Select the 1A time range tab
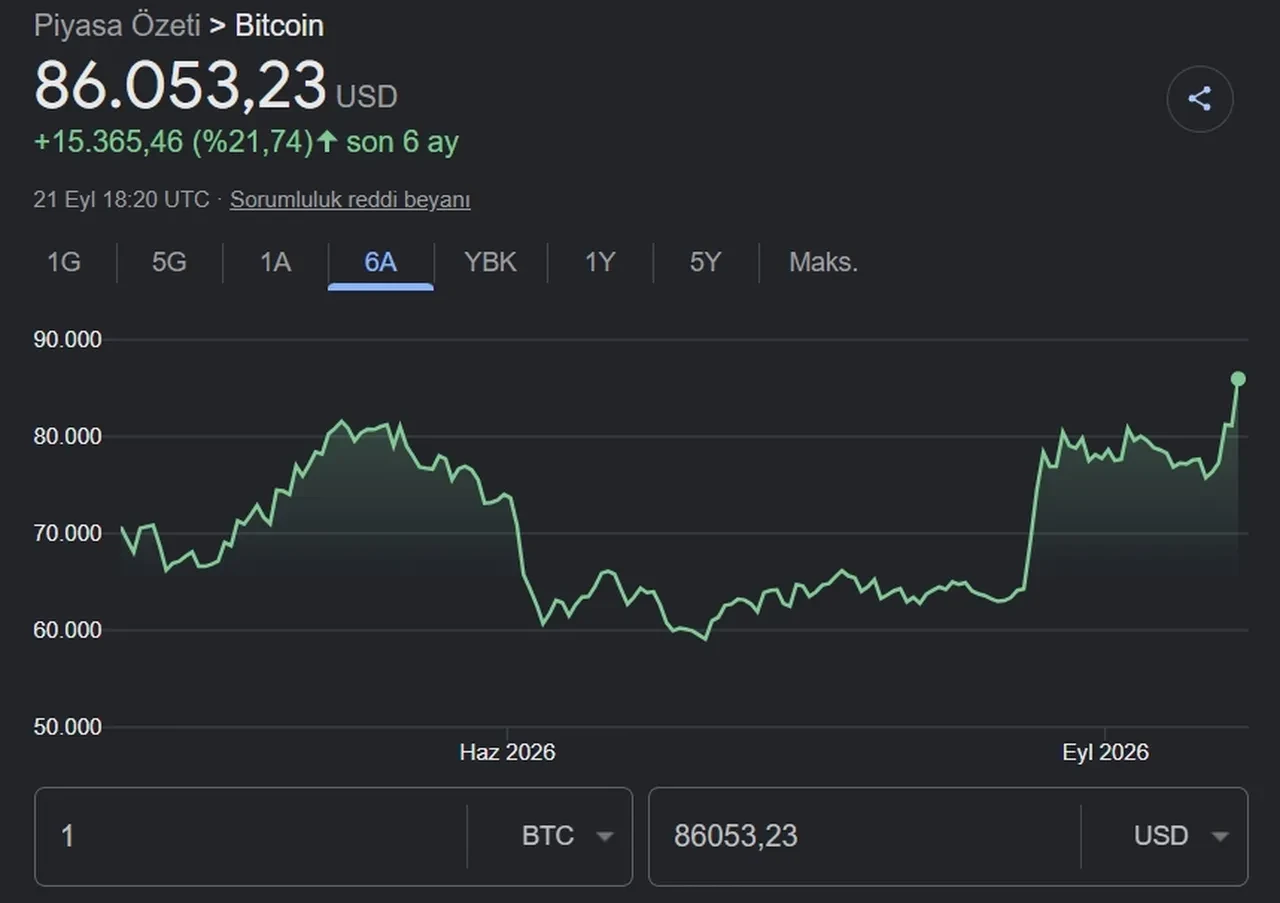The height and width of the screenshot is (903, 1280). pos(275,262)
